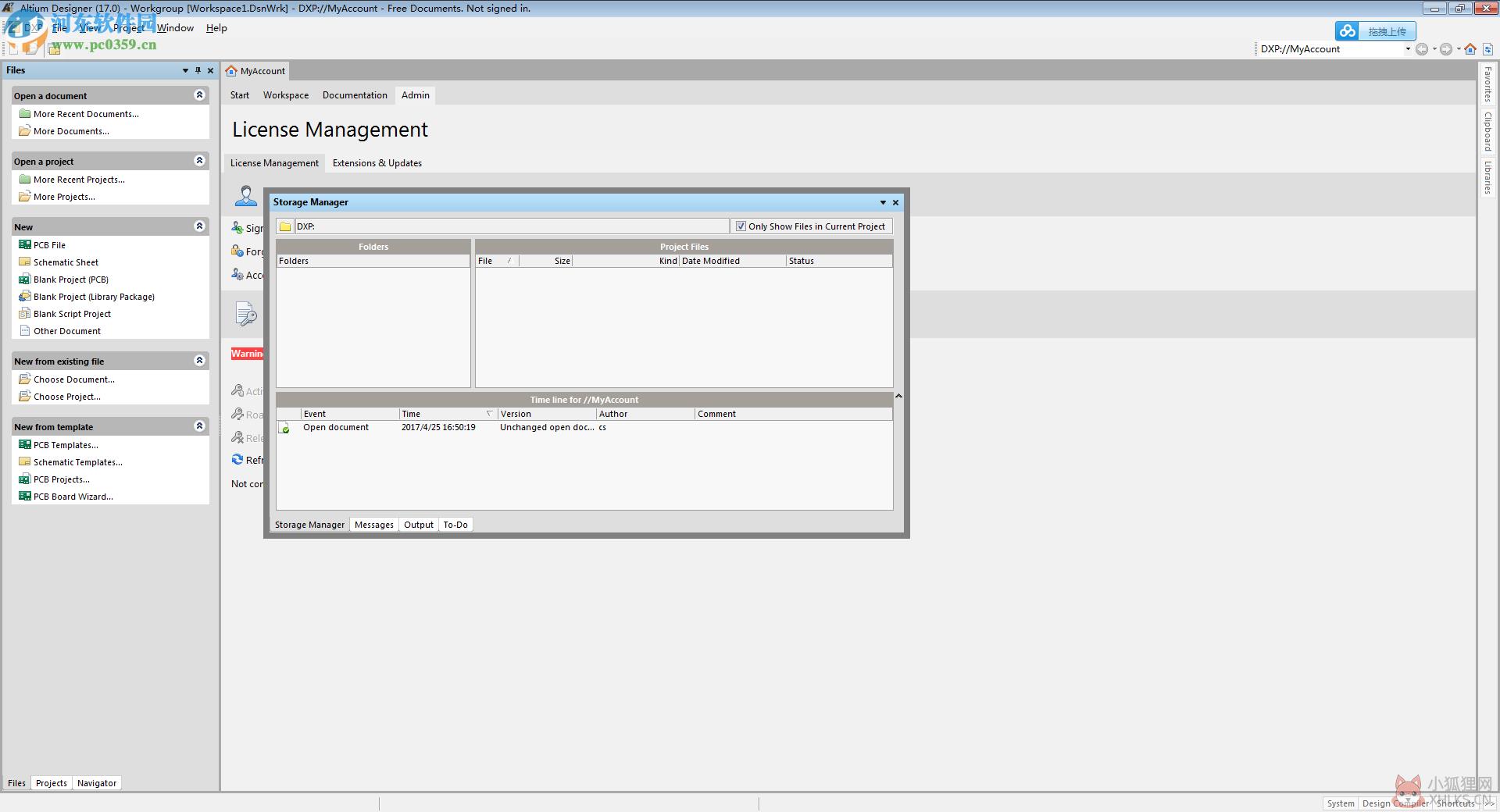Viewport: 1500px width, 812px height.
Task: Click the user account icon on License Management
Action: (246, 196)
